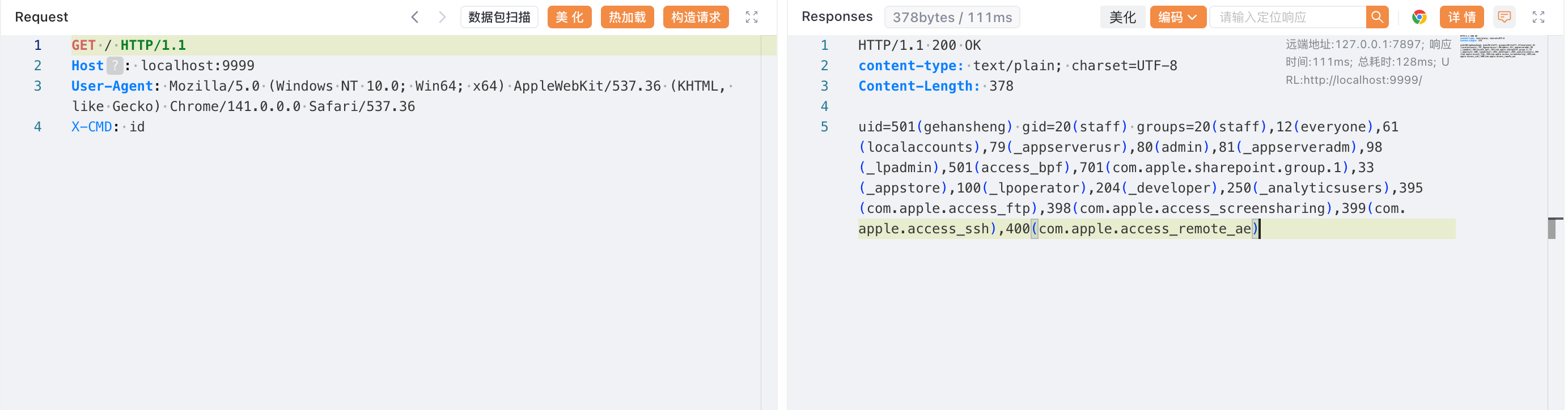Go to the previous request with left chevron

click(x=414, y=17)
